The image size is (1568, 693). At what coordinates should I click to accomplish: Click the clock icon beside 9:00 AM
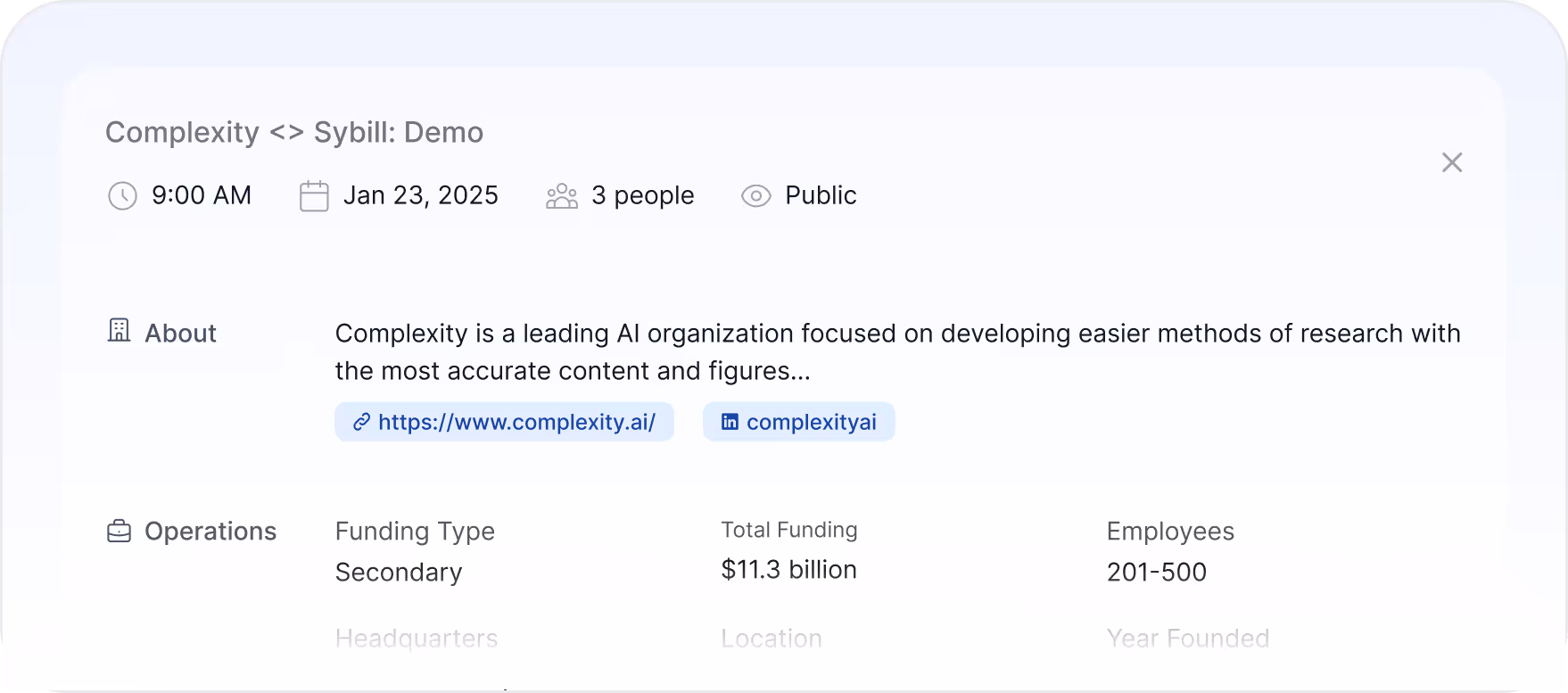point(122,195)
